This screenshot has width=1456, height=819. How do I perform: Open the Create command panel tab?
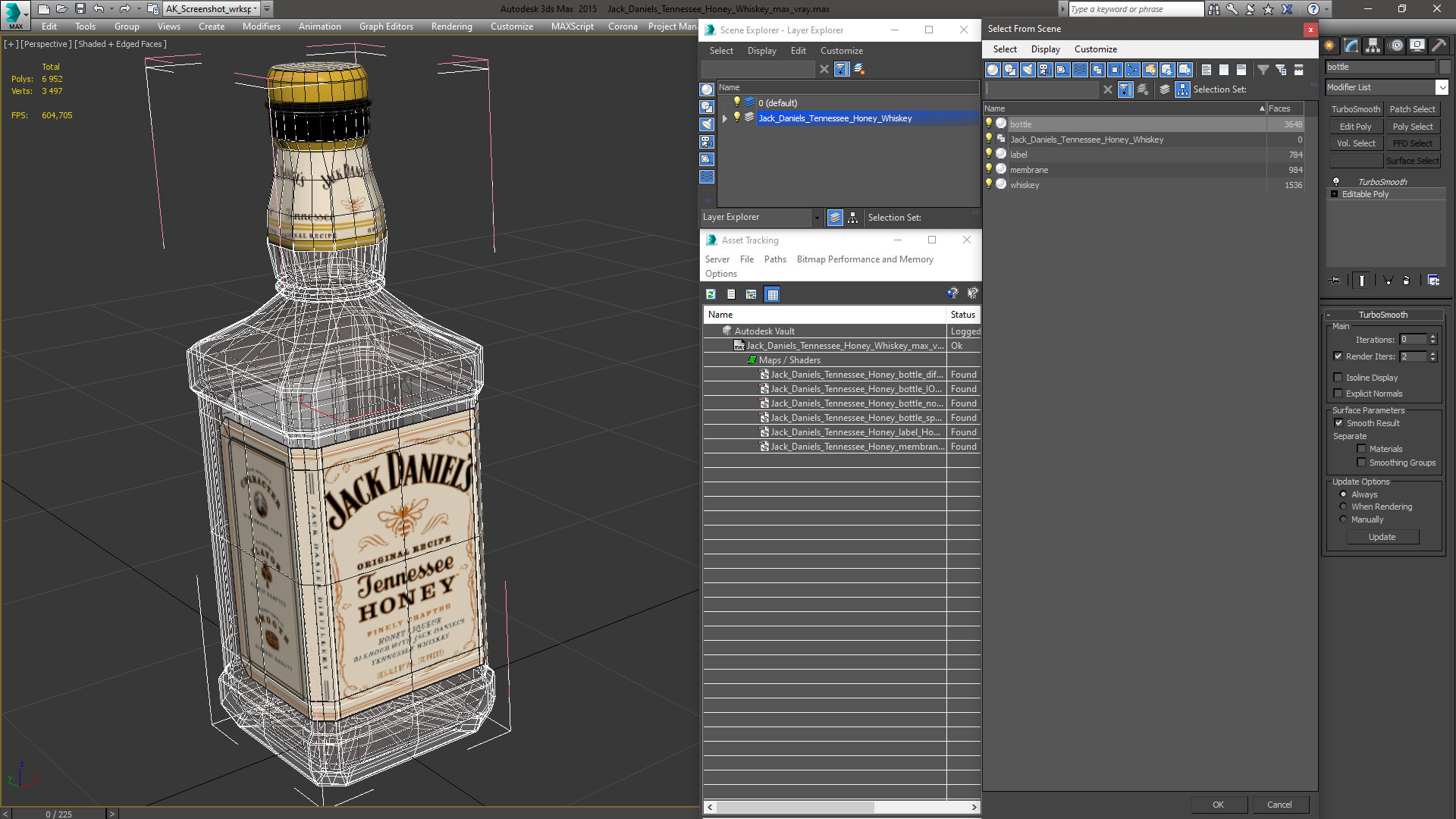point(1329,46)
